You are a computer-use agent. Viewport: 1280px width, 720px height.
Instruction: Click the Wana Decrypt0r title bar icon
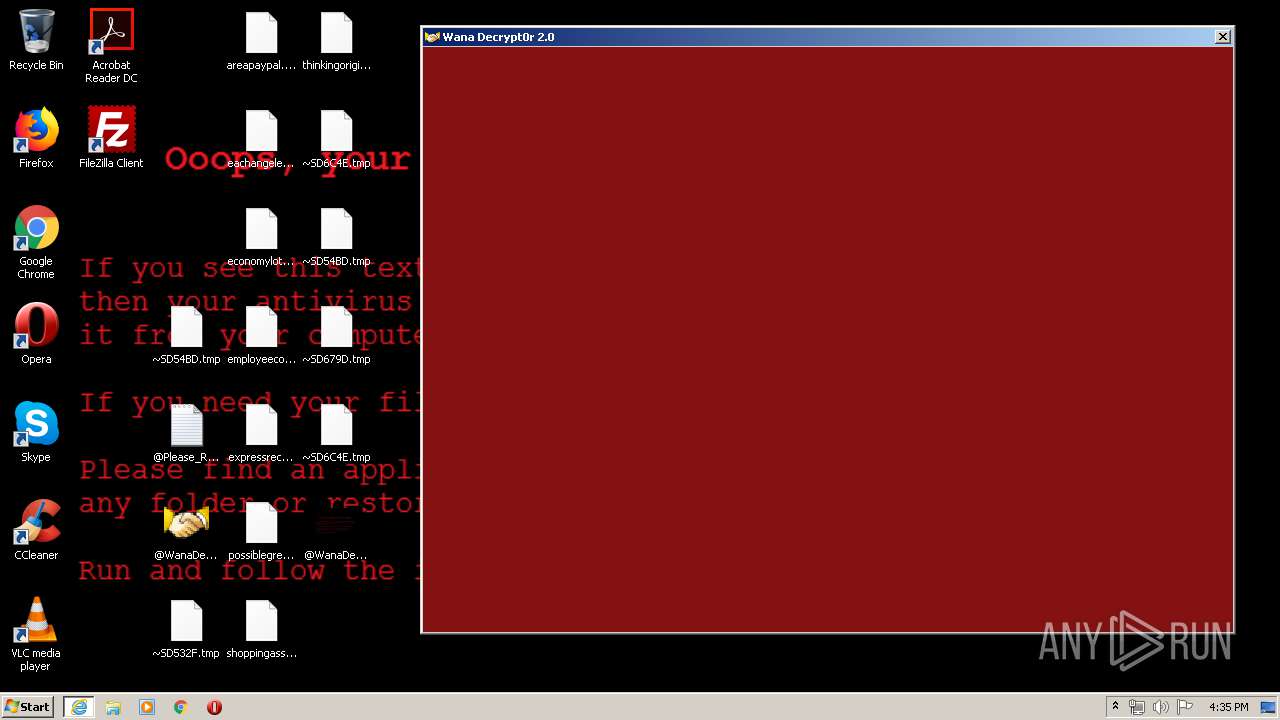432,37
